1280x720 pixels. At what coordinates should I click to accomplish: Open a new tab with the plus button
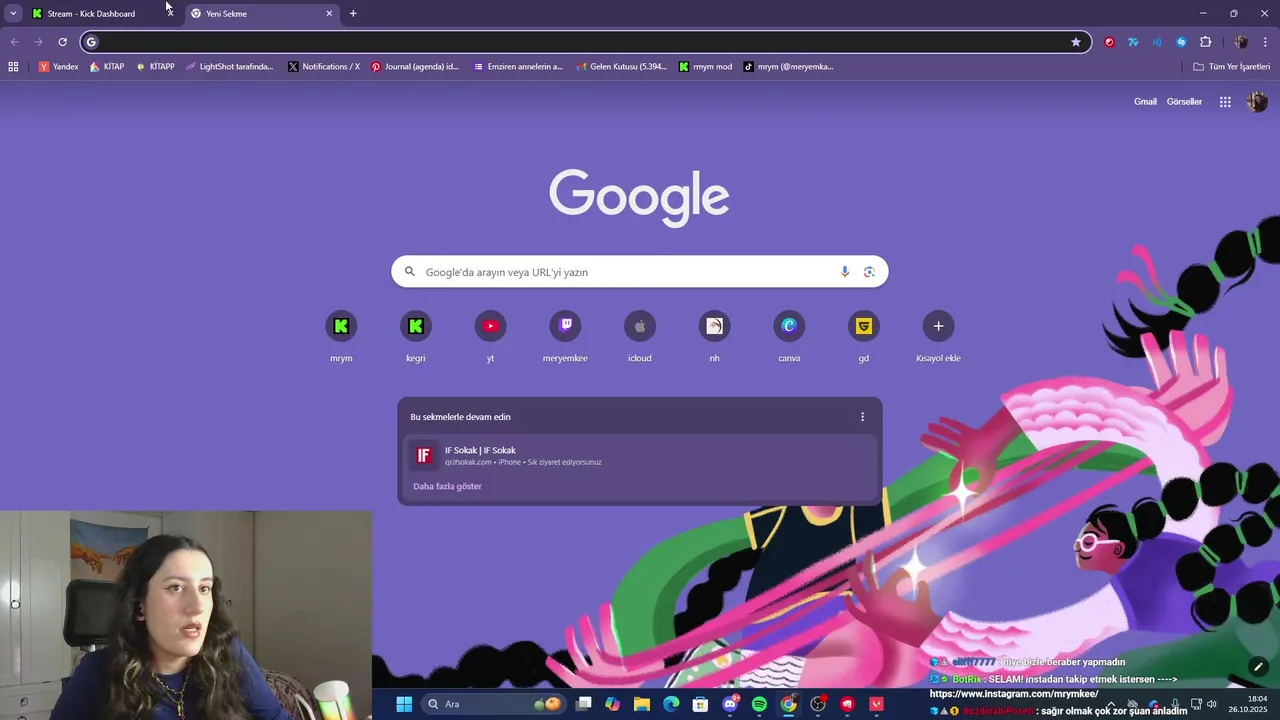(x=353, y=14)
